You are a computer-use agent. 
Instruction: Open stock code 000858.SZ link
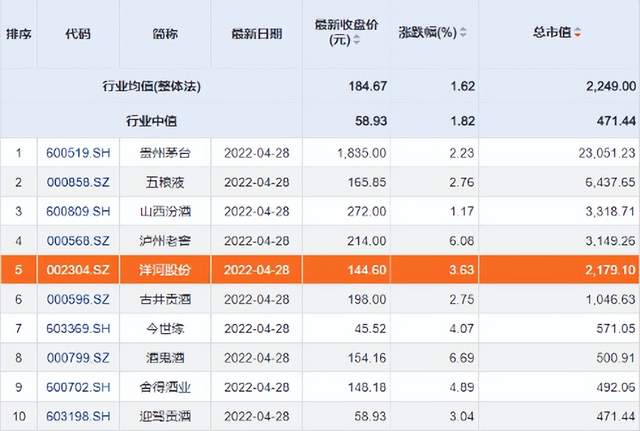point(78,182)
